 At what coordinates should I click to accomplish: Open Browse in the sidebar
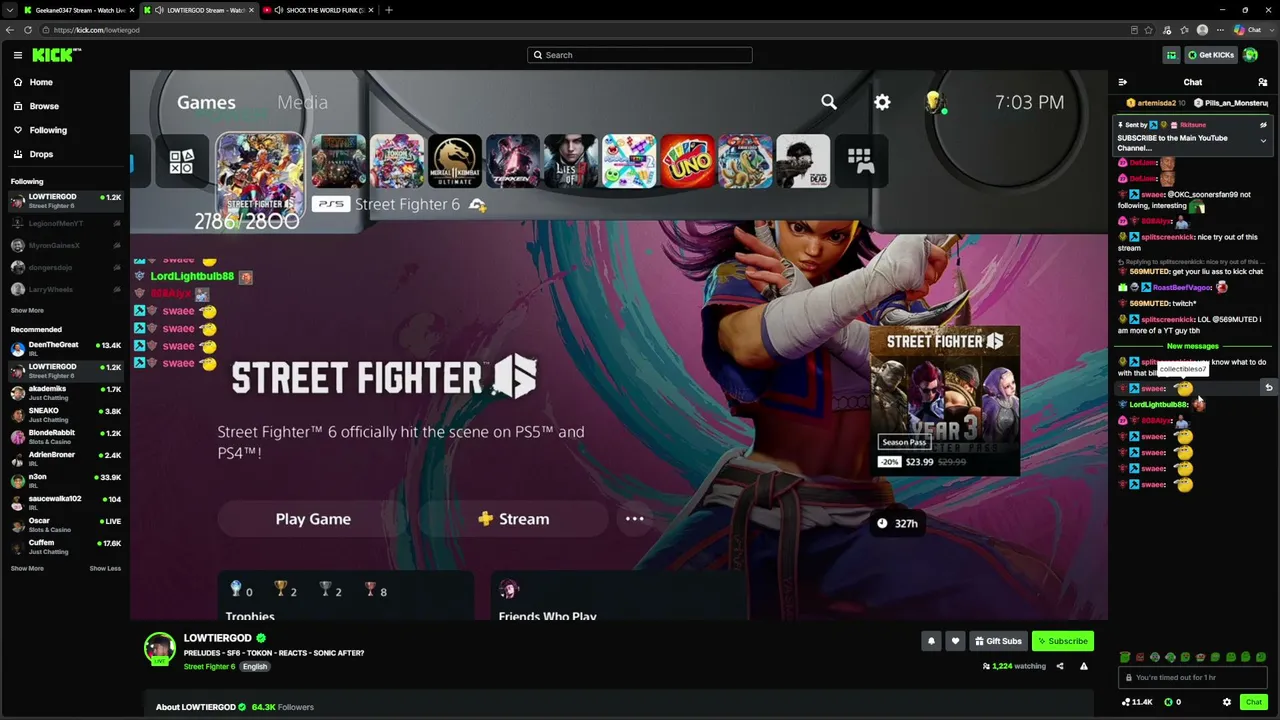click(x=44, y=106)
